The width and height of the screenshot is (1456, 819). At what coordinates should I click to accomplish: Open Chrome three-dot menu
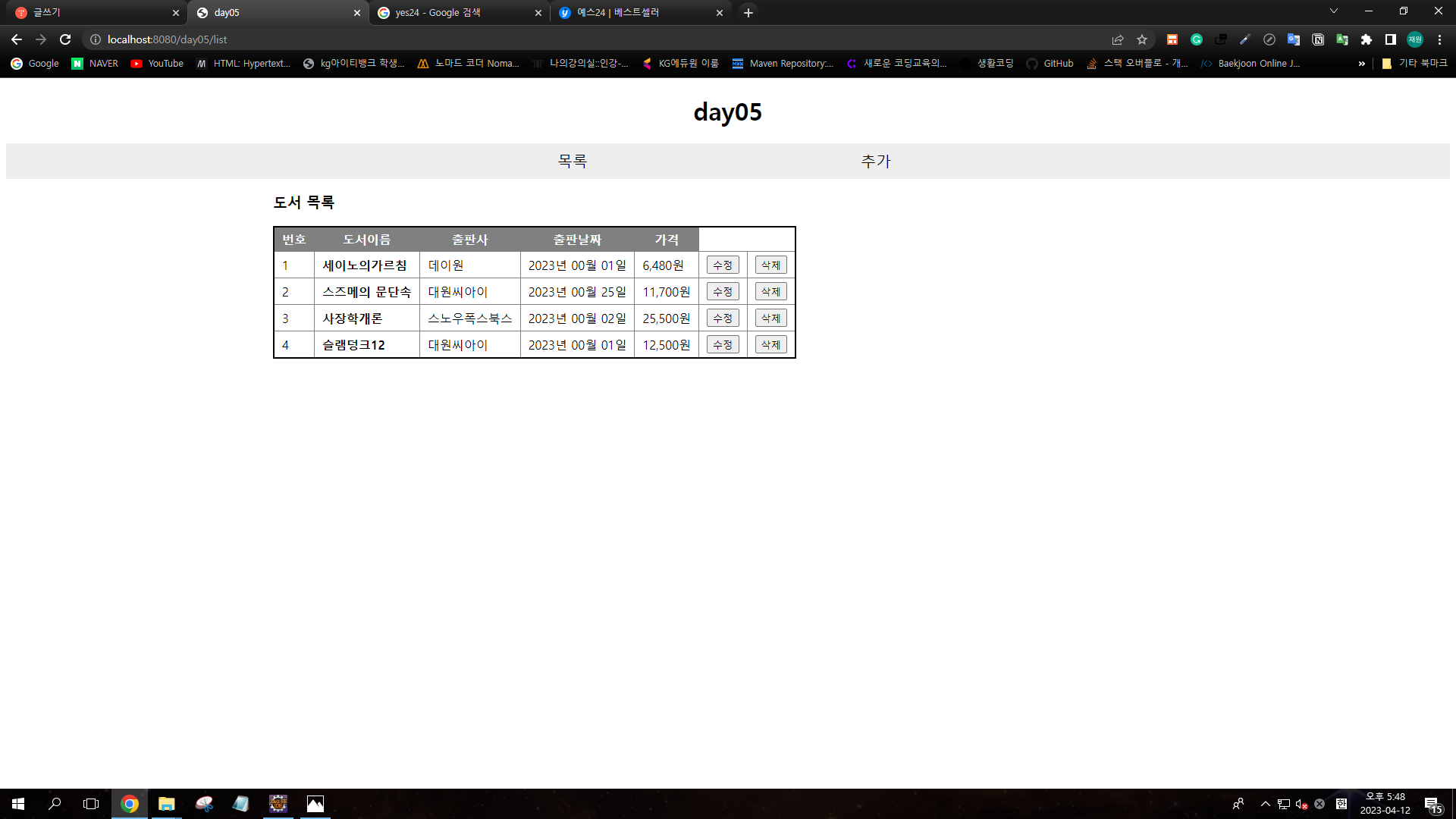coord(1439,39)
